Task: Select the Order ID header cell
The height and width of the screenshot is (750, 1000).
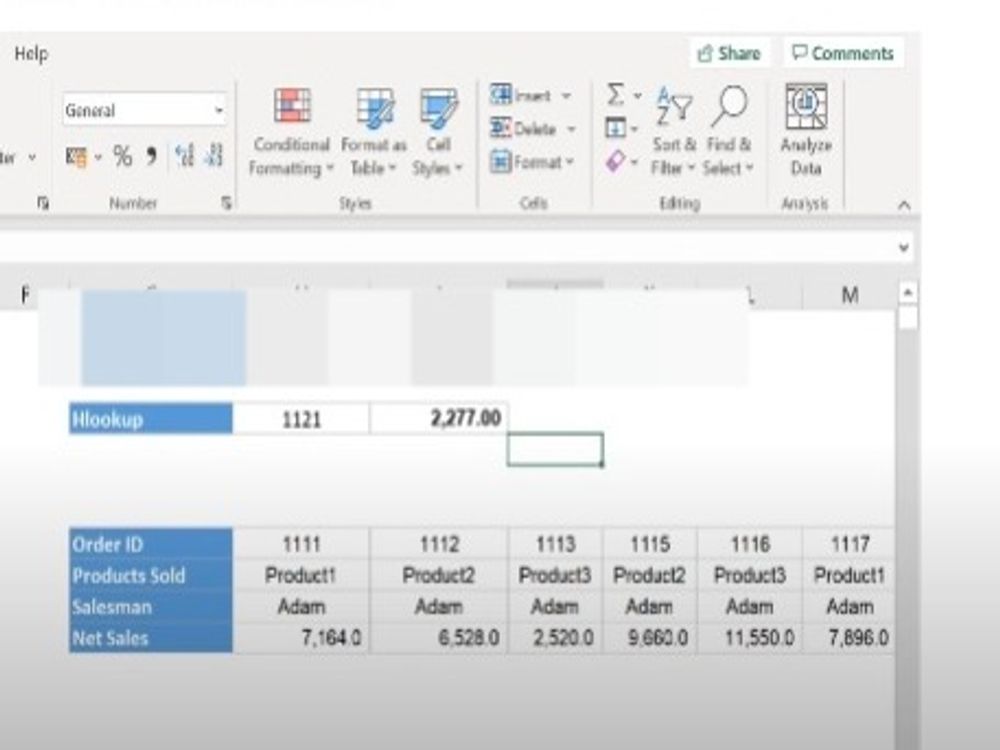Action: [x=151, y=544]
